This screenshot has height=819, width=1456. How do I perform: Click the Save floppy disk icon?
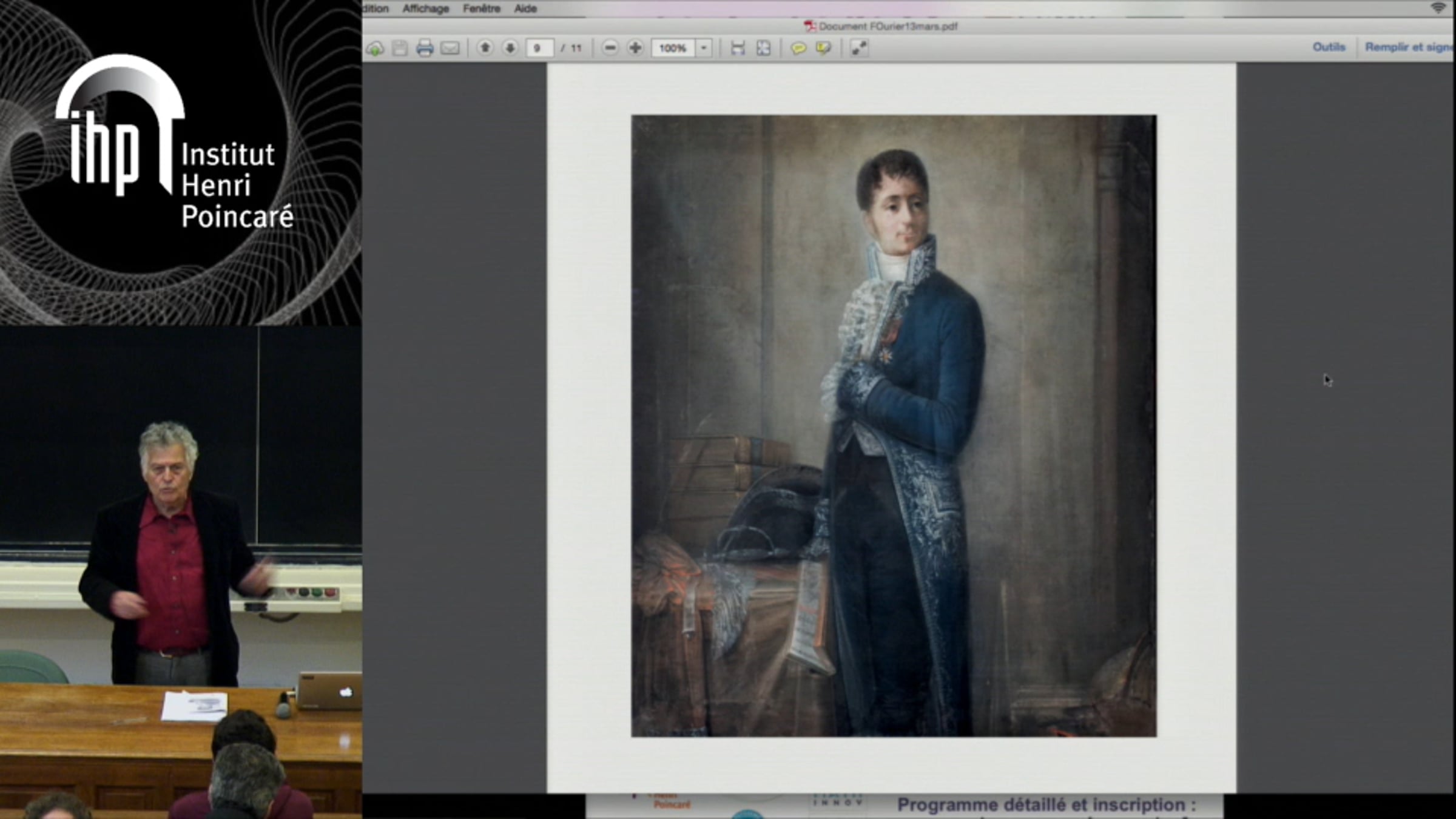pyautogui.click(x=400, y=48)
